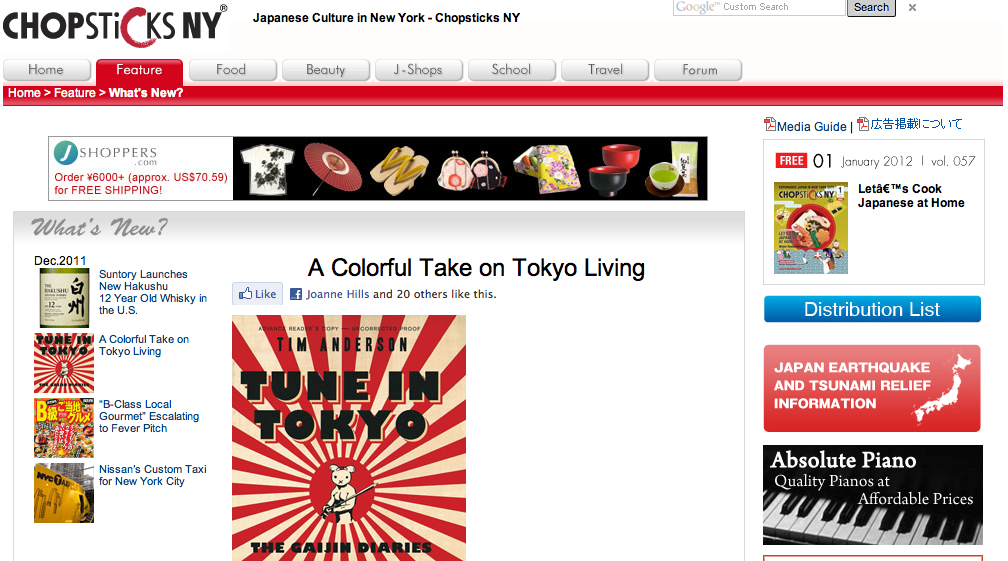Open Joanne Hills profile link

tap(338, 294)
